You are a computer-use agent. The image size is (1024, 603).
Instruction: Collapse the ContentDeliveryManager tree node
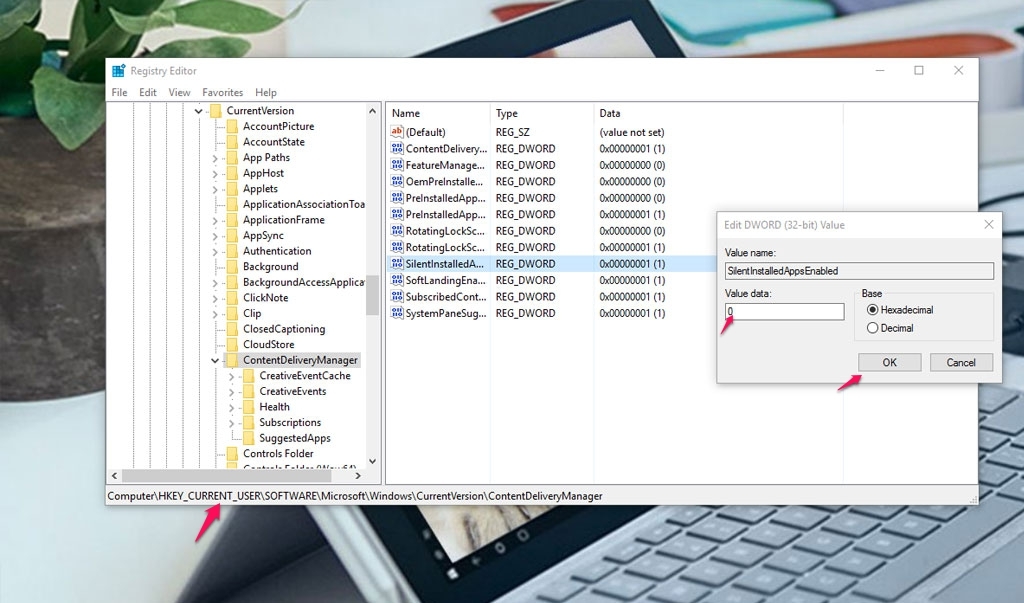(x=215, y=359)
